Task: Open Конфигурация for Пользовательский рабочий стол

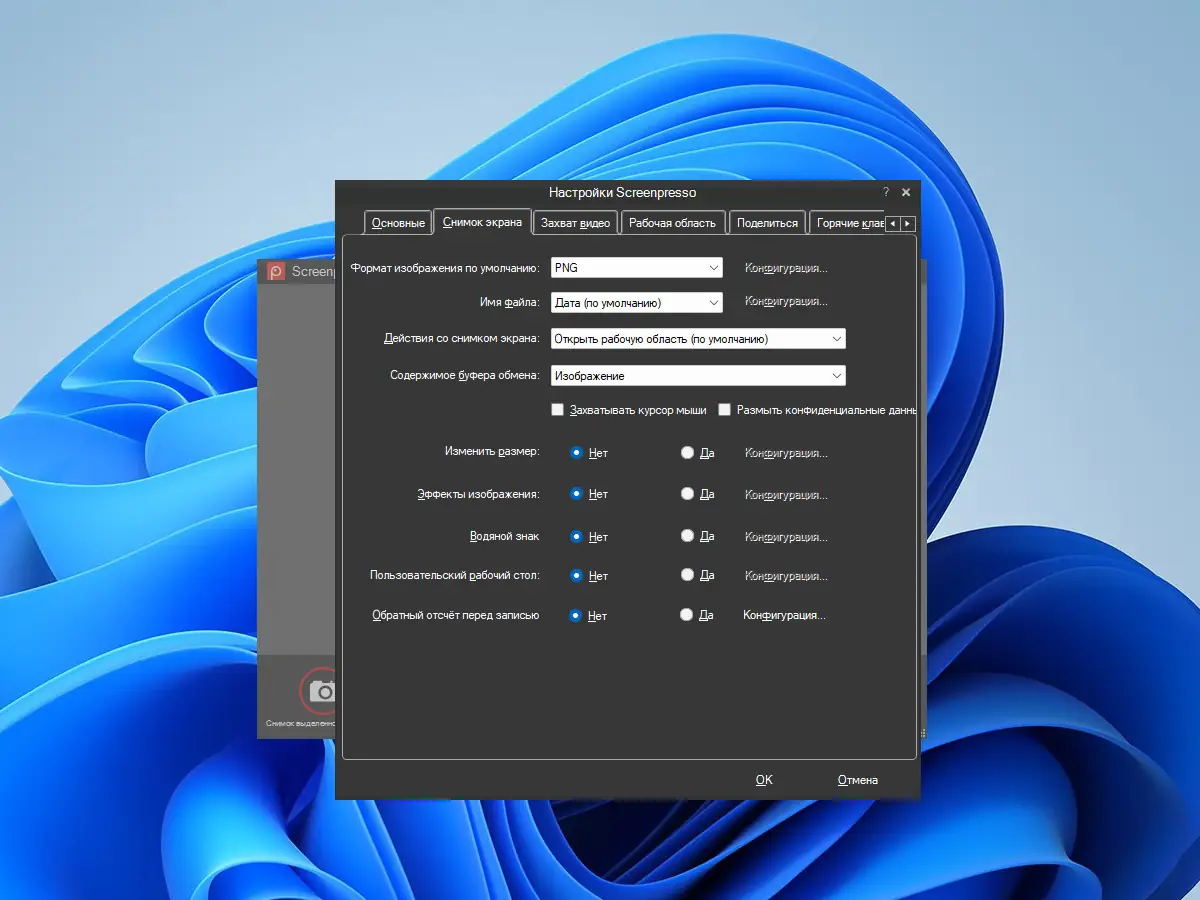Action: click(x=786, y=576)
